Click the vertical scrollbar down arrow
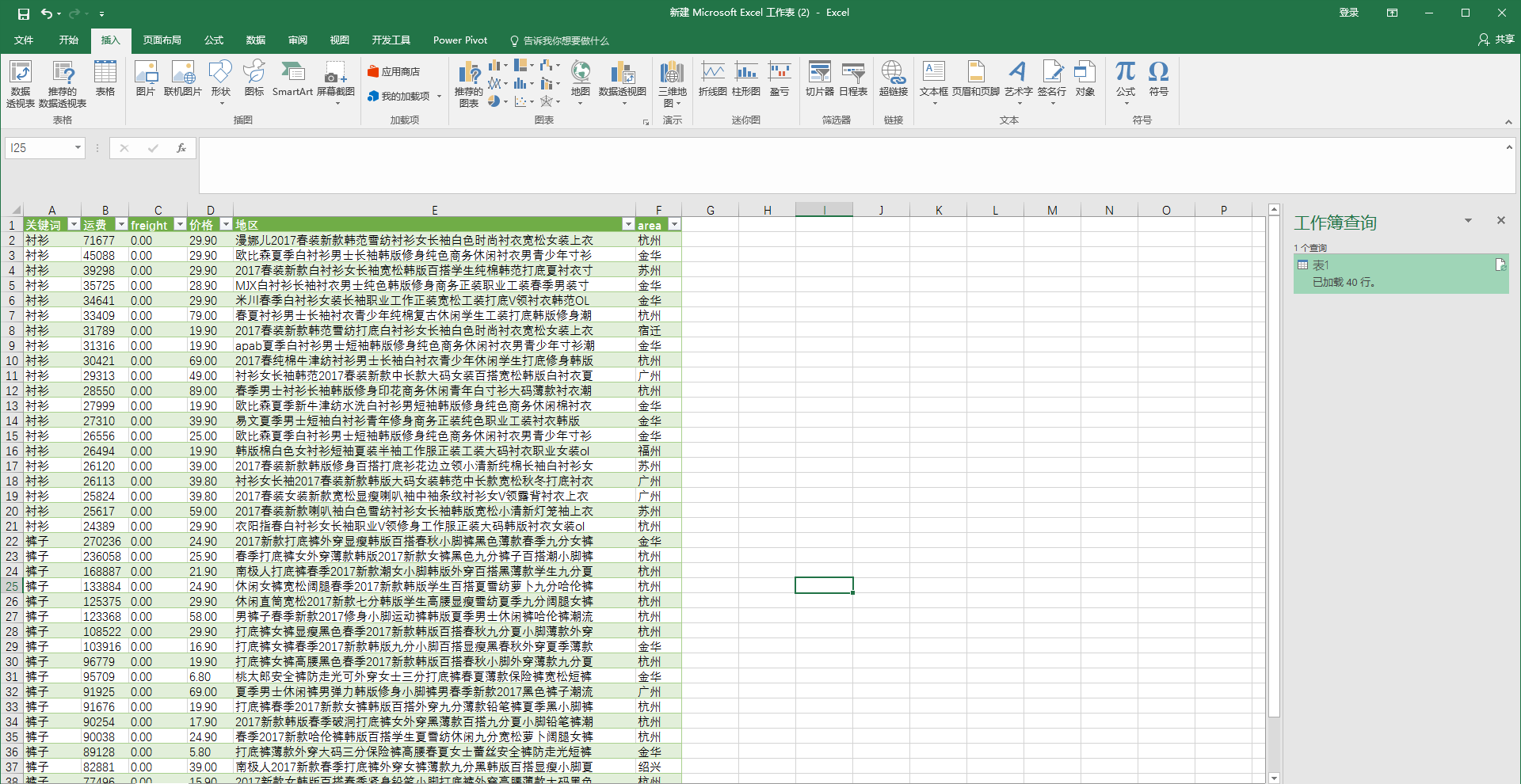This screenshot has height=784, width=1521. pyautogui.click(x=1274, y=778)
